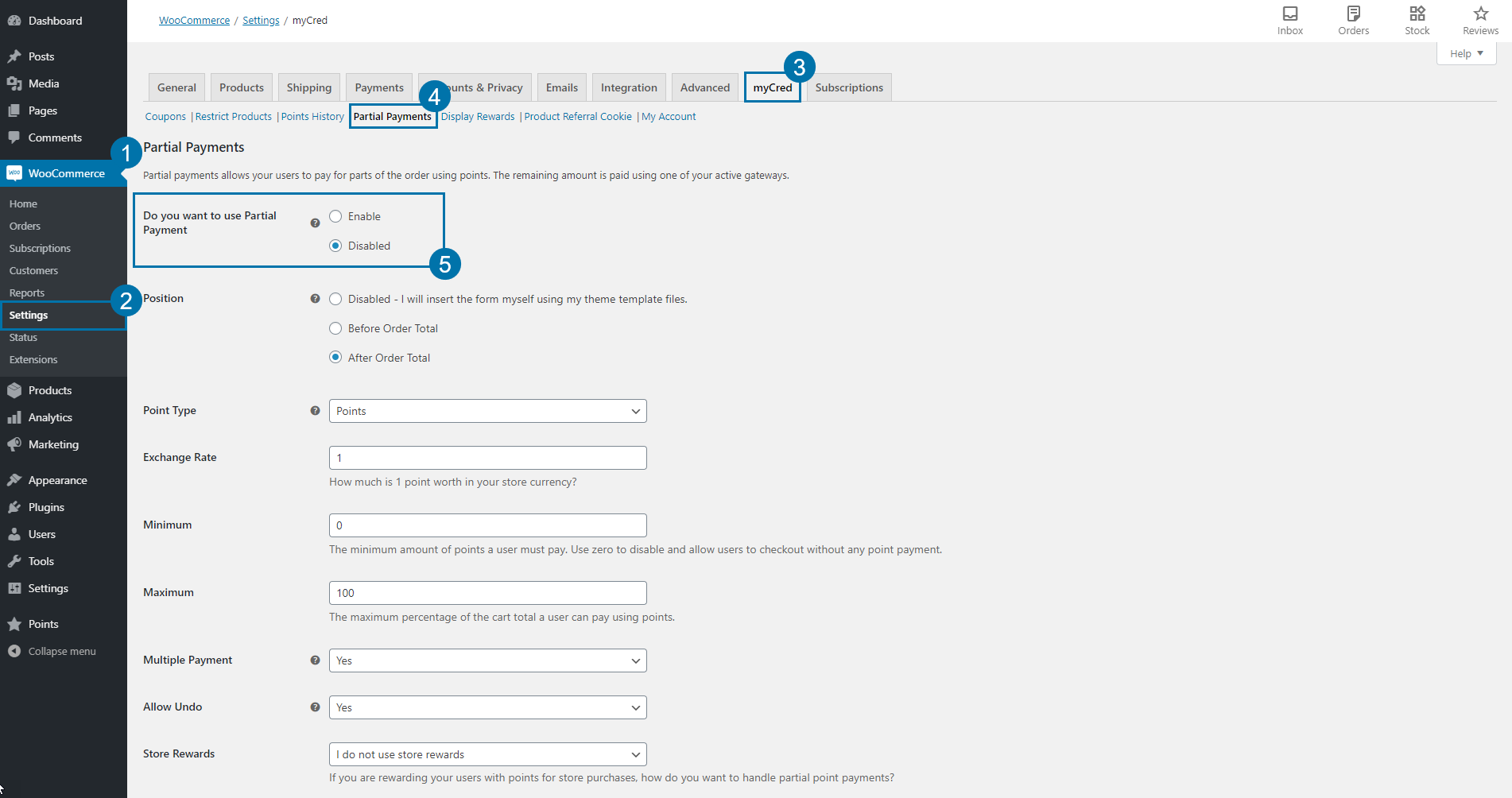
Task: Open Orders under WooCommerce submenu
Action: point(25,227)
